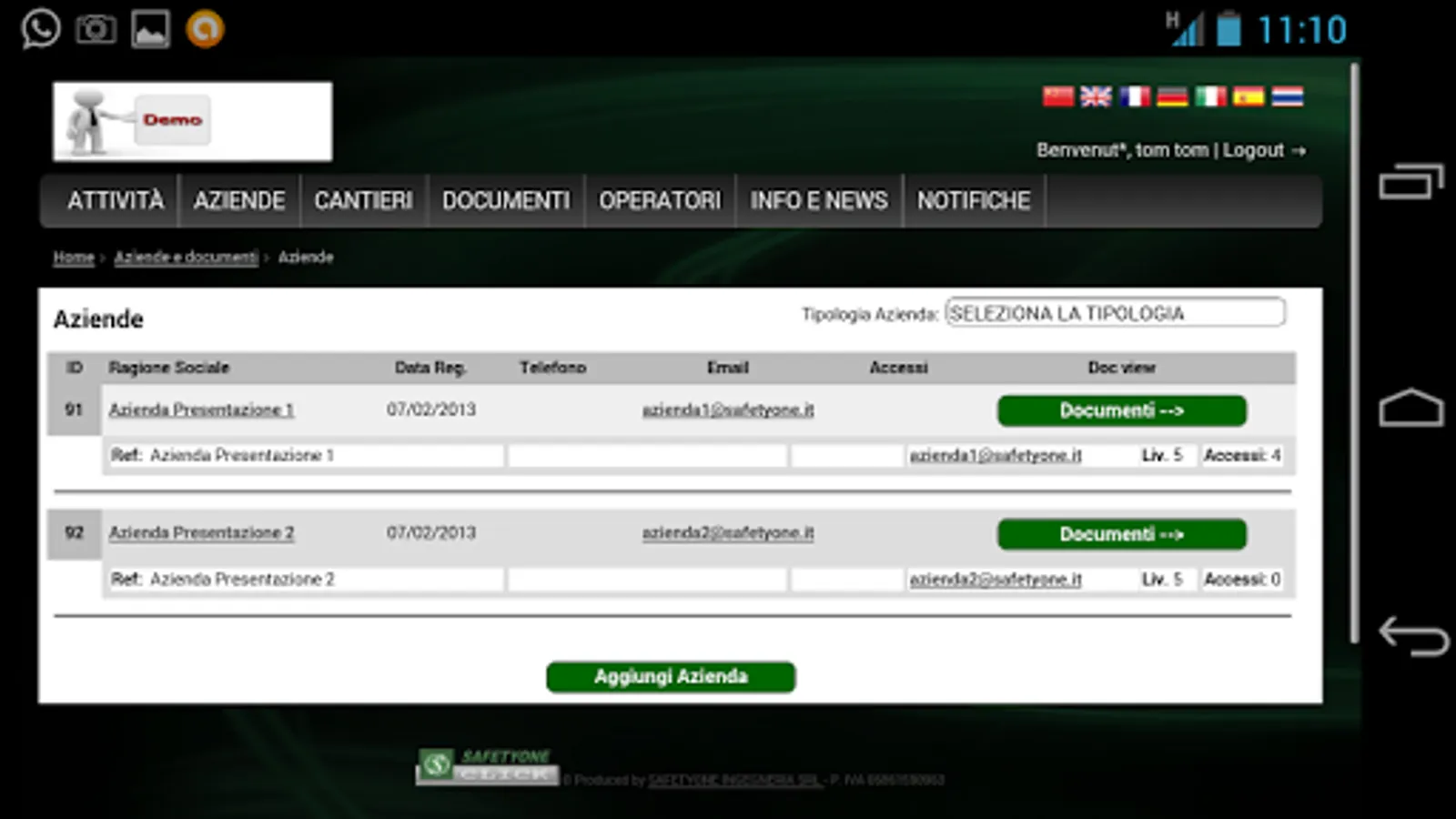Viewport: 1456px width, 819px height.
Task: Tap the Android home button
Action: [x=1411, y=408]
